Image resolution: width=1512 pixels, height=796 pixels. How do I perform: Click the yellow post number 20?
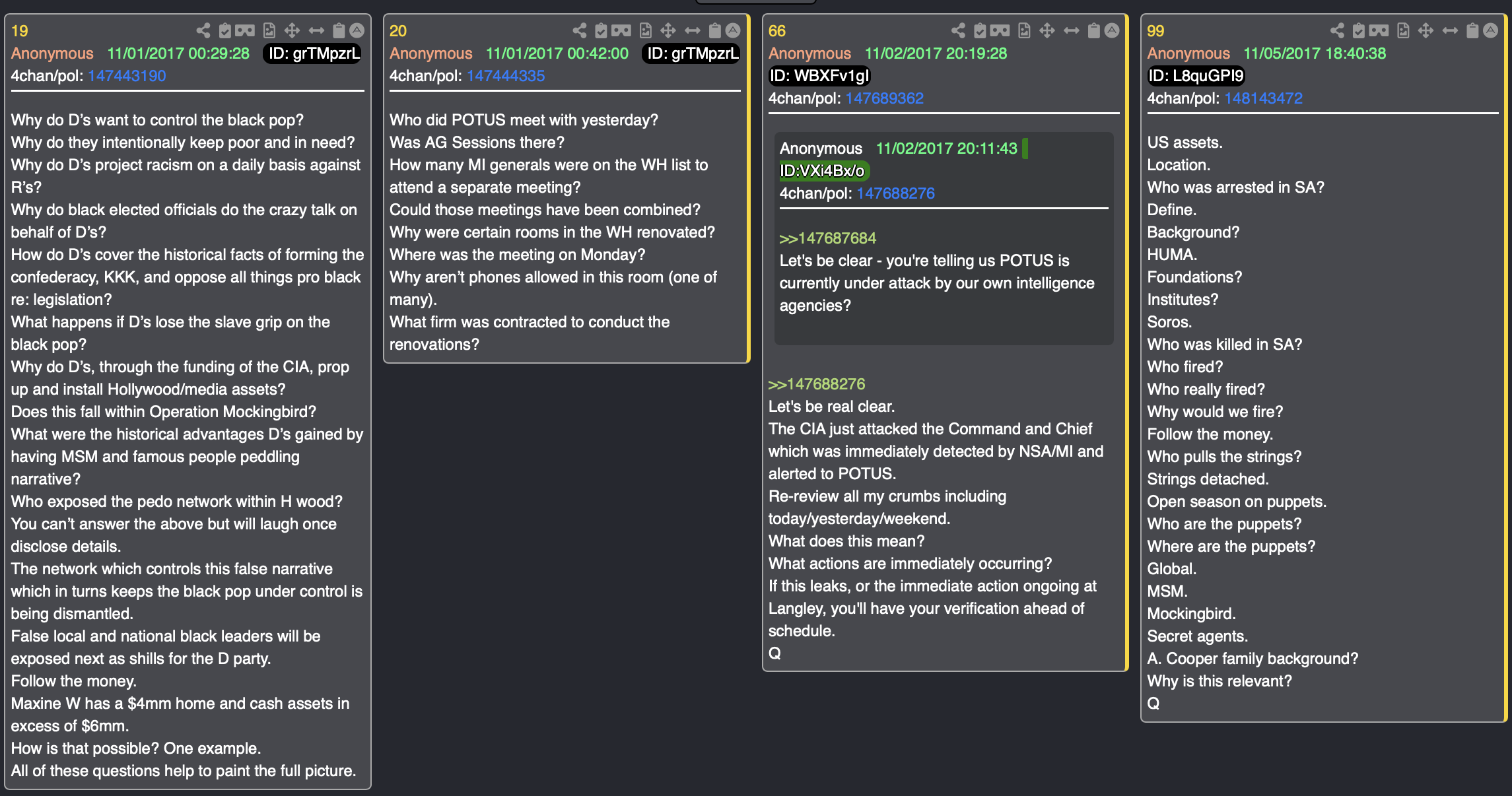(398, 31)
